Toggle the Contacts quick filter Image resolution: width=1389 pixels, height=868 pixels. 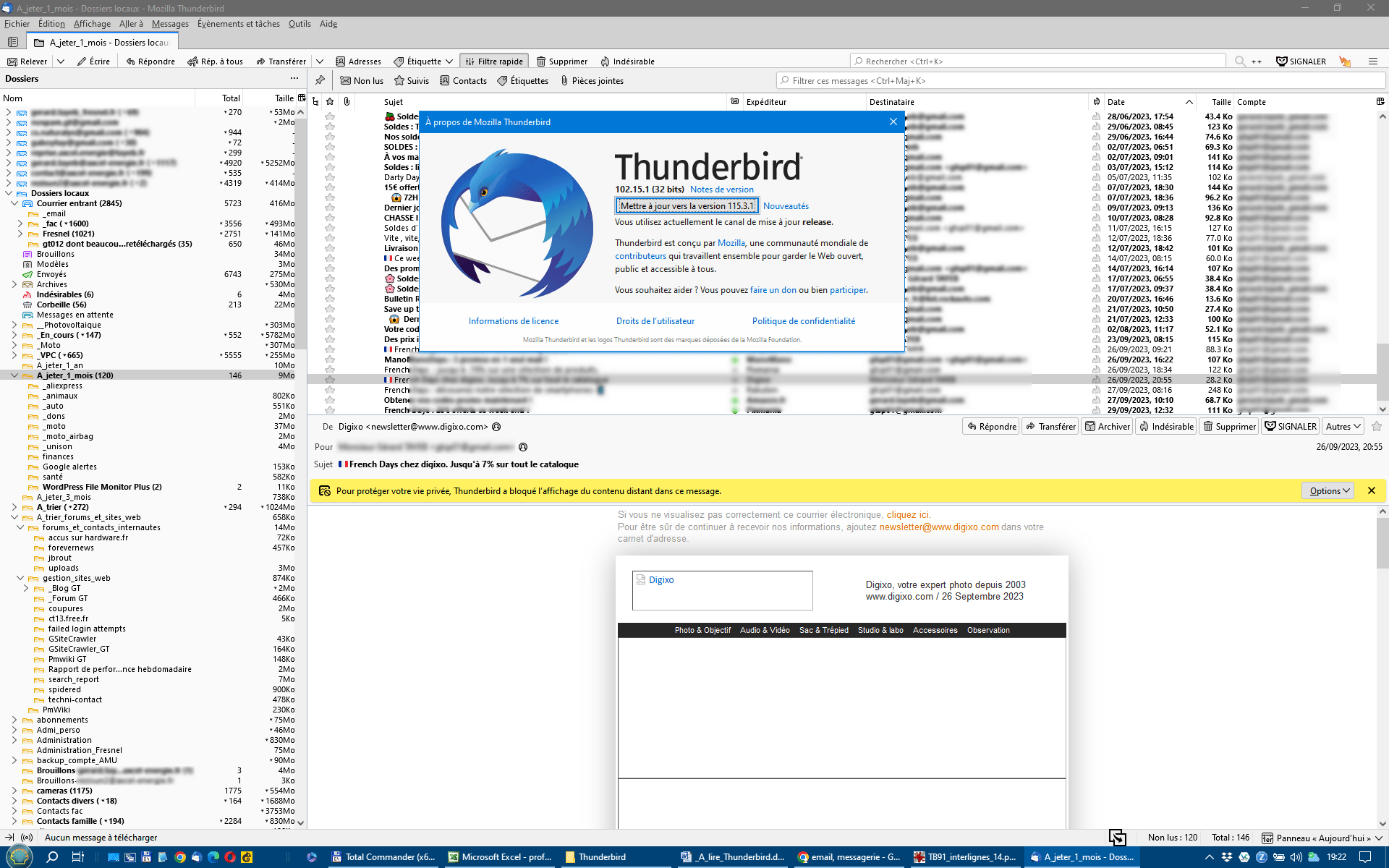click(463, 81)
